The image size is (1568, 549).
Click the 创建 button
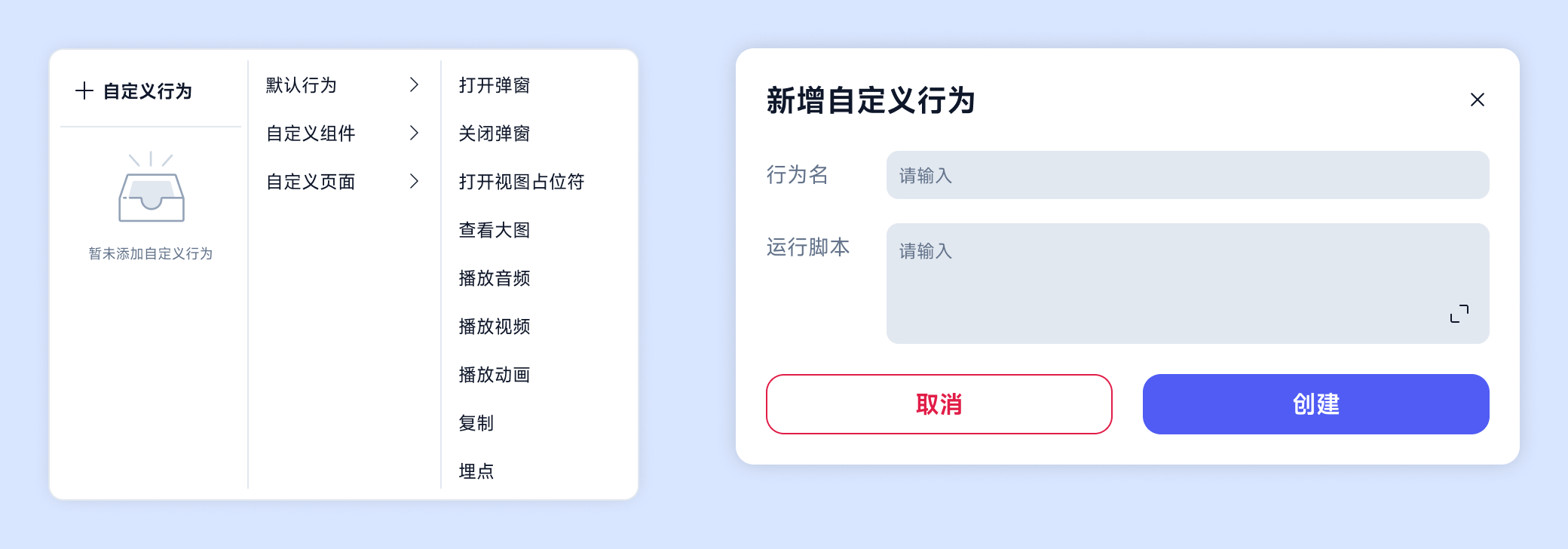pos(1316,404)
